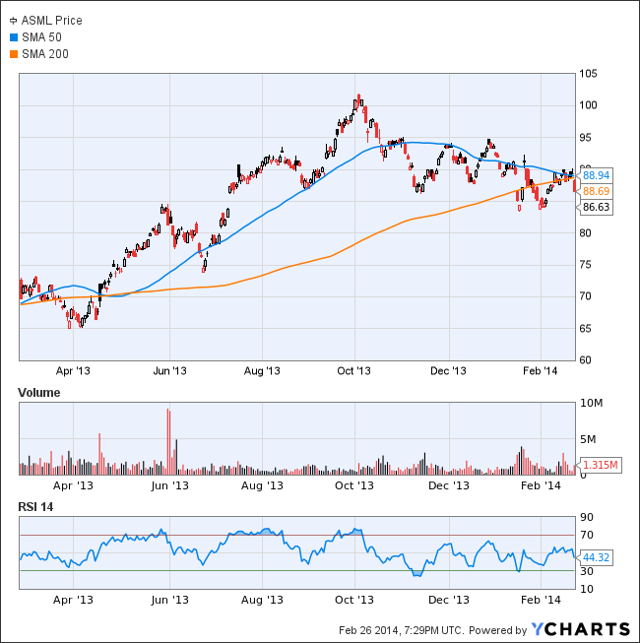Click 'Feb '14' on the price chart axis
This screenshot has width=640, height=643.
tap(540, 371)
